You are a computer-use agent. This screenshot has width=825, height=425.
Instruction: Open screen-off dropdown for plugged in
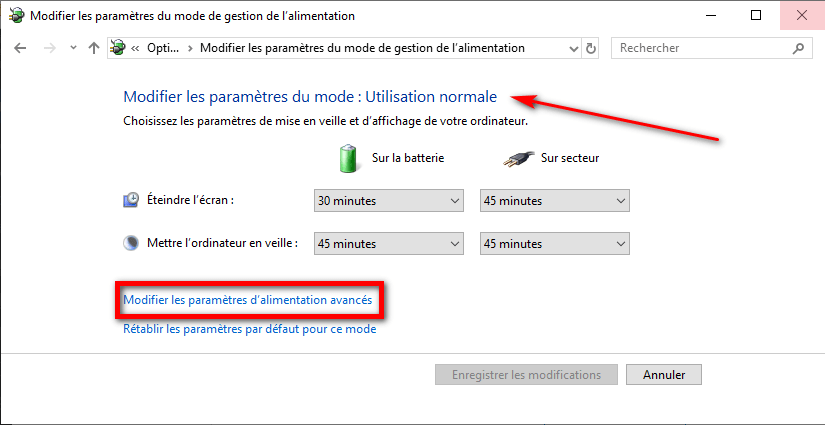[x=555, y=201]
